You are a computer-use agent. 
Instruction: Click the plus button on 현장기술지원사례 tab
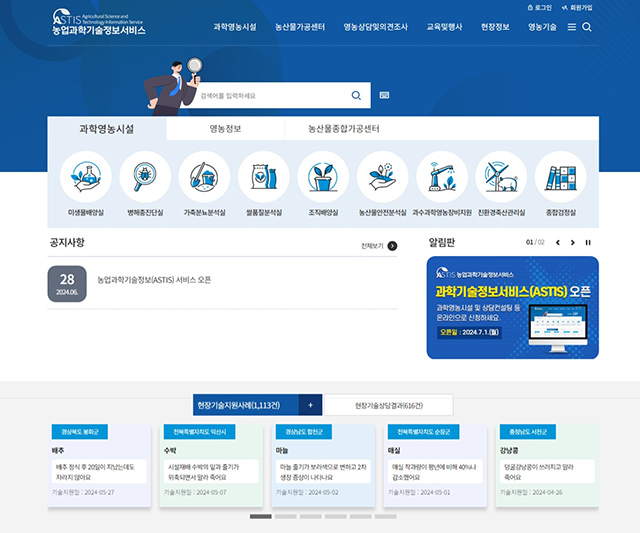click(x=310, y=405)
